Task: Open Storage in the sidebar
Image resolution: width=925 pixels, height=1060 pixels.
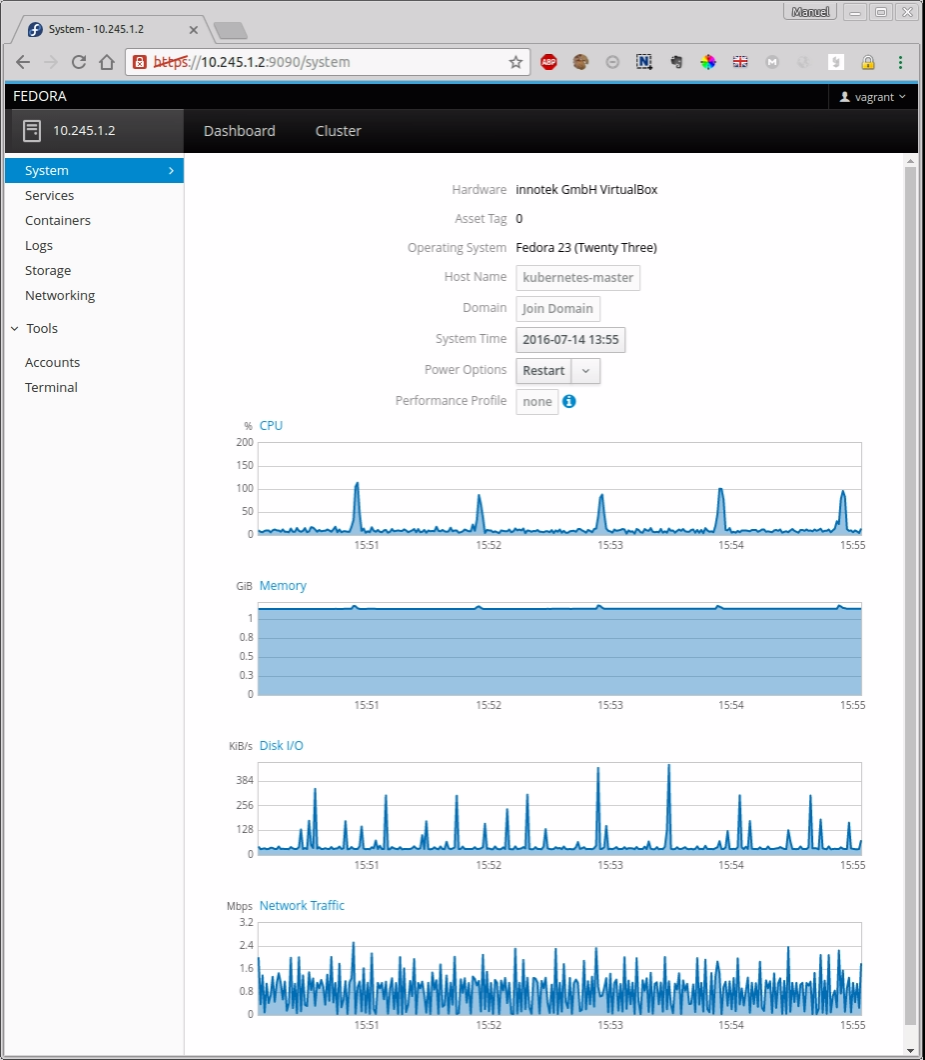Action: (48, 270)
